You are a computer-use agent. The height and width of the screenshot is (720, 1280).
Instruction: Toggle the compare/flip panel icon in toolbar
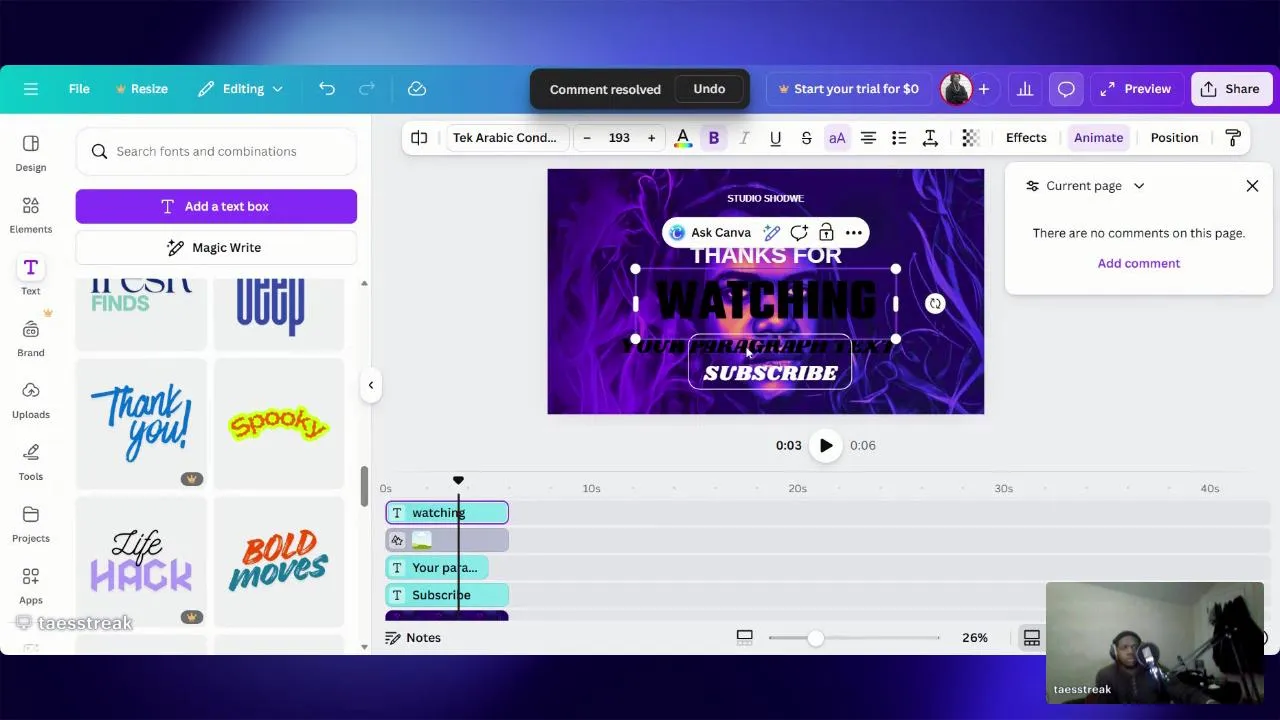pos(419,138)
